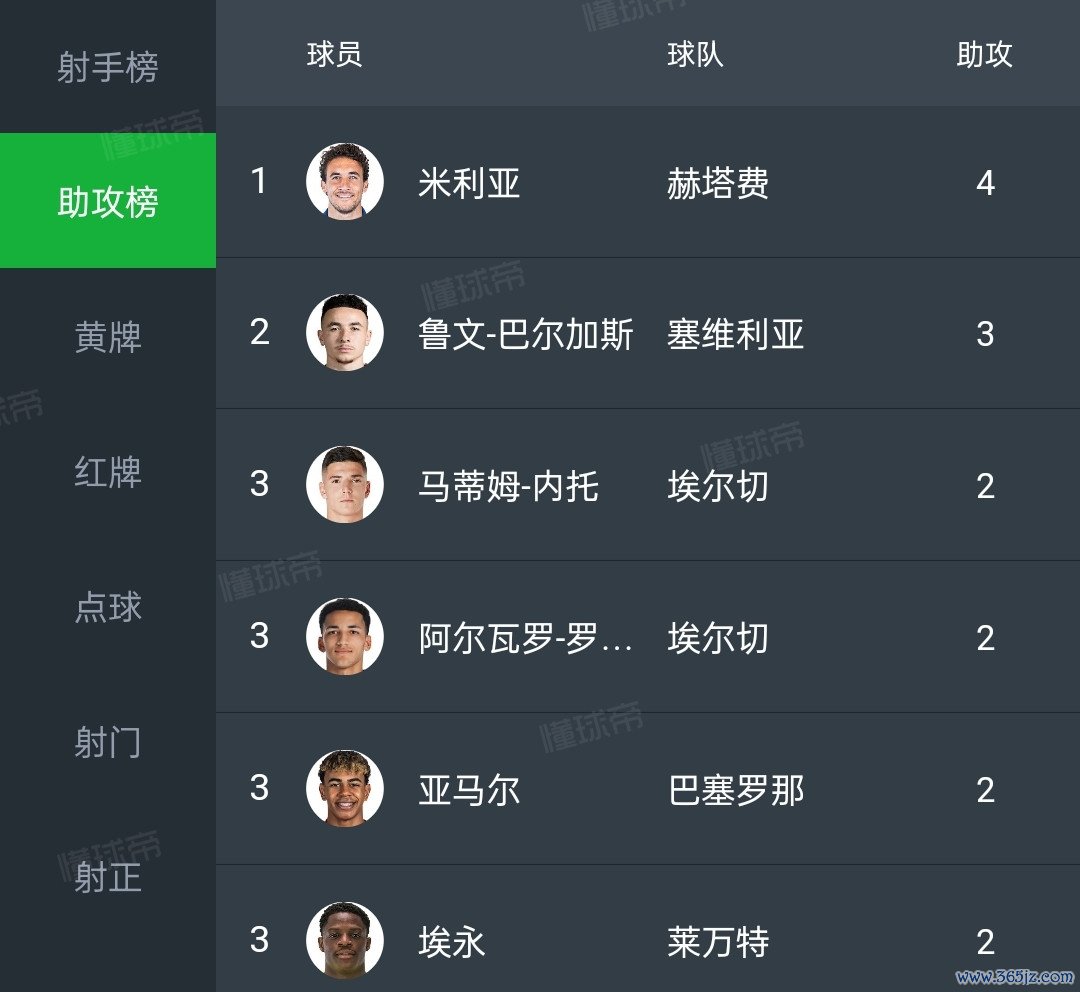Select the 射门 tab
Image resolution: width=1080 pixels, height=992 pixels.
point(107,742)
